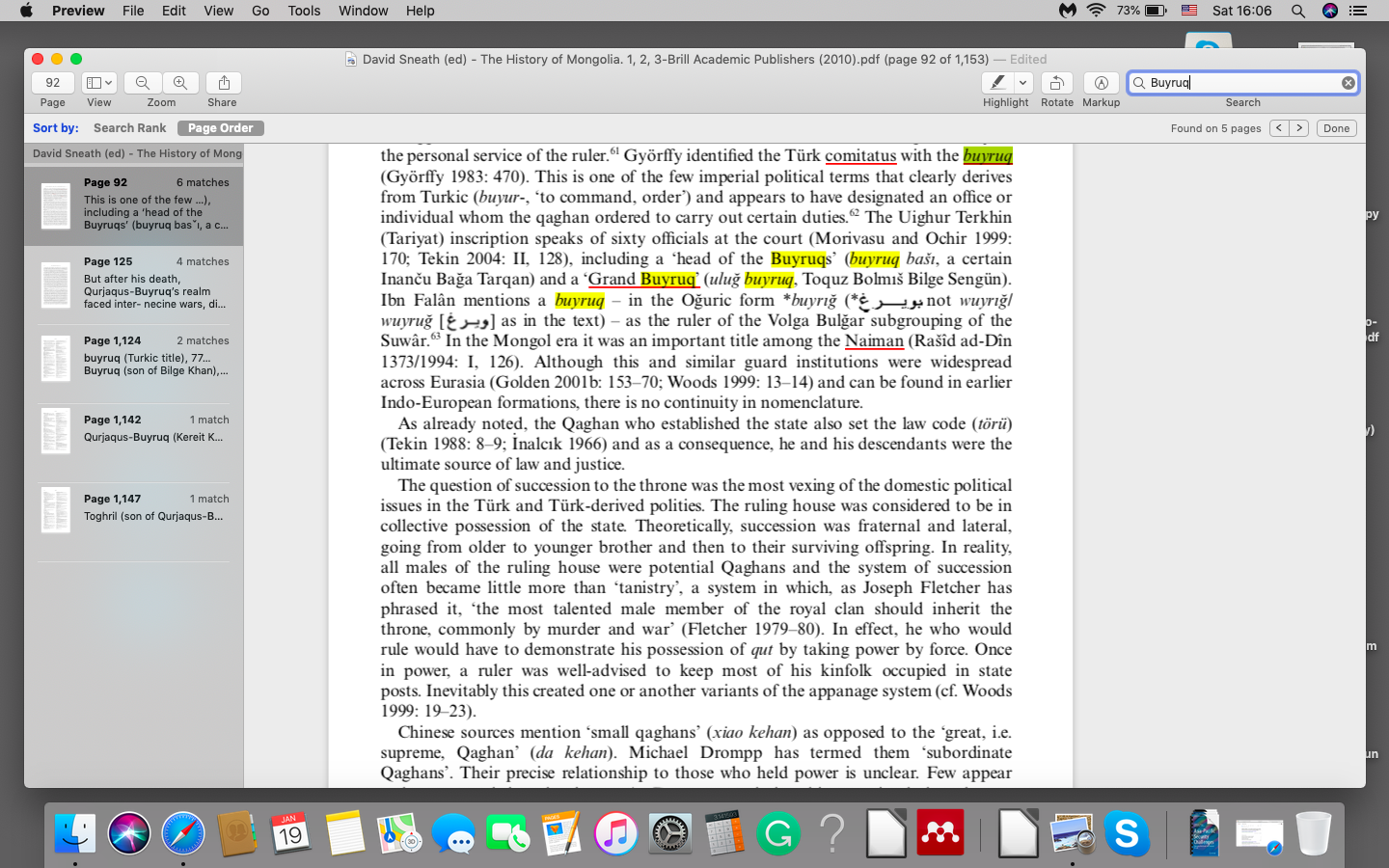Screen dimensions: 1389x868
Task: Open the Share button in toolbar
Action: point(223,83)
